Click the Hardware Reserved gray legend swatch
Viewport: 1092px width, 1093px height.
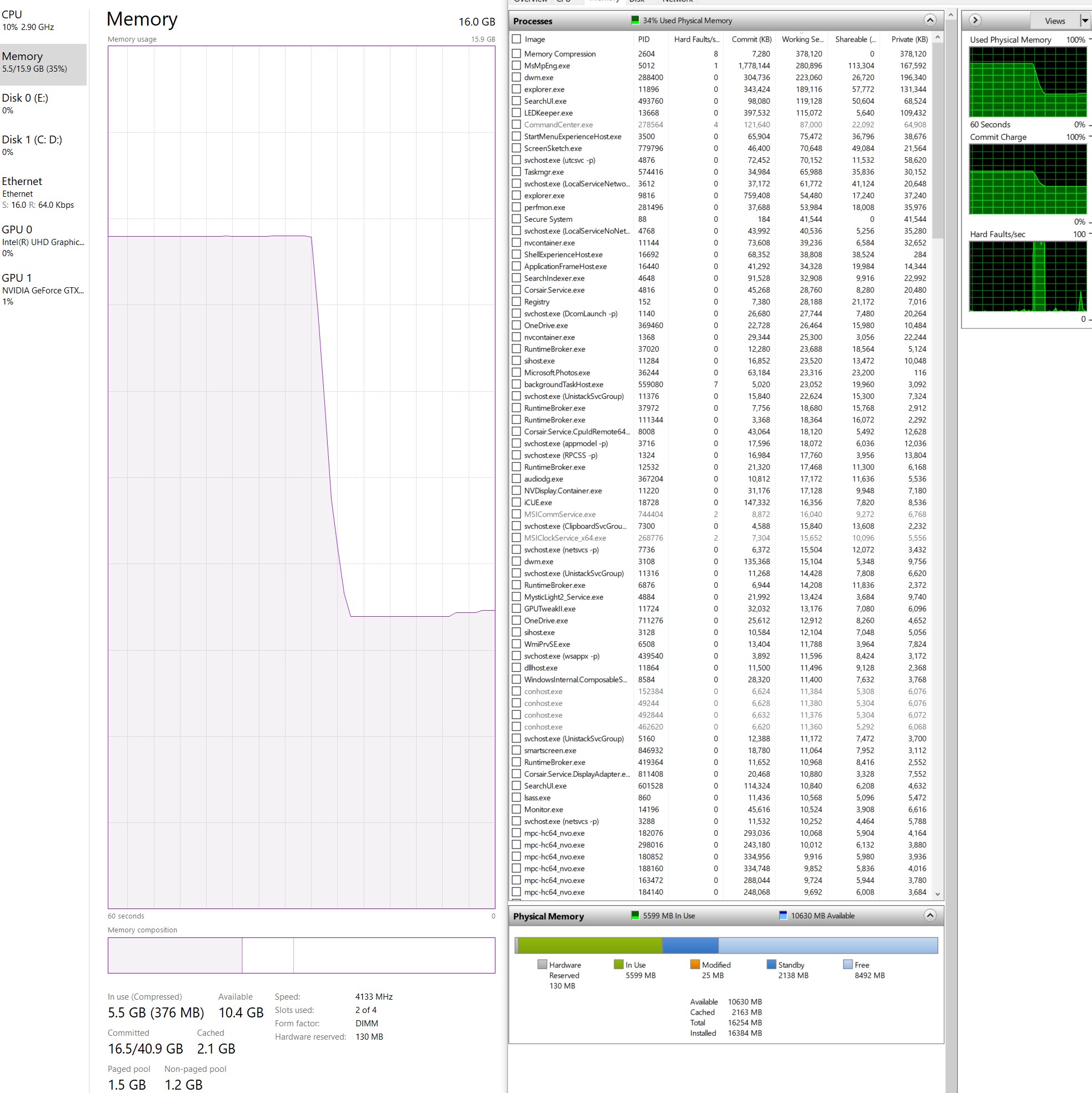pos(542,965)
